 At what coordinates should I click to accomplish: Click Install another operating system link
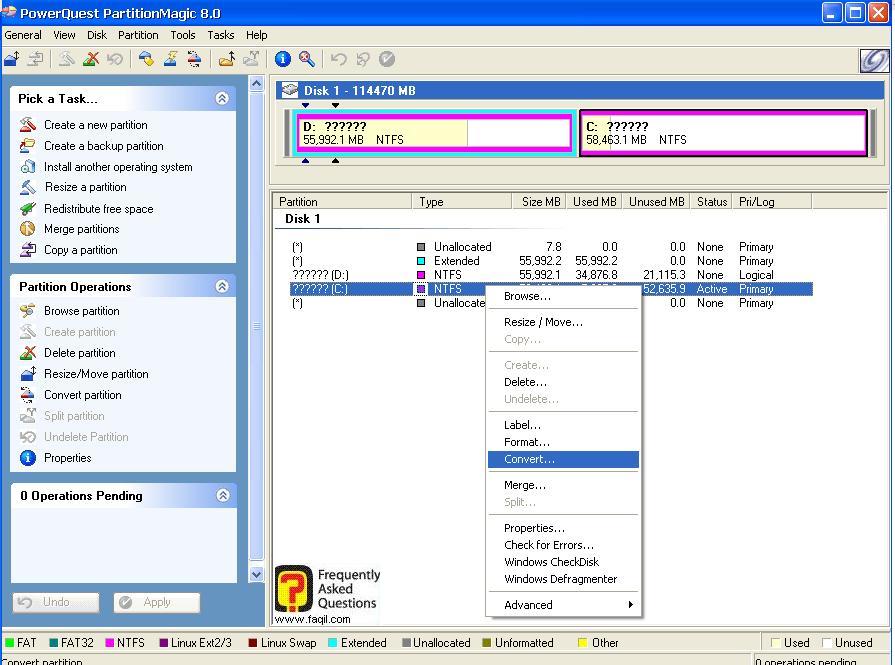pyautogui.click(x=118, y=167)
